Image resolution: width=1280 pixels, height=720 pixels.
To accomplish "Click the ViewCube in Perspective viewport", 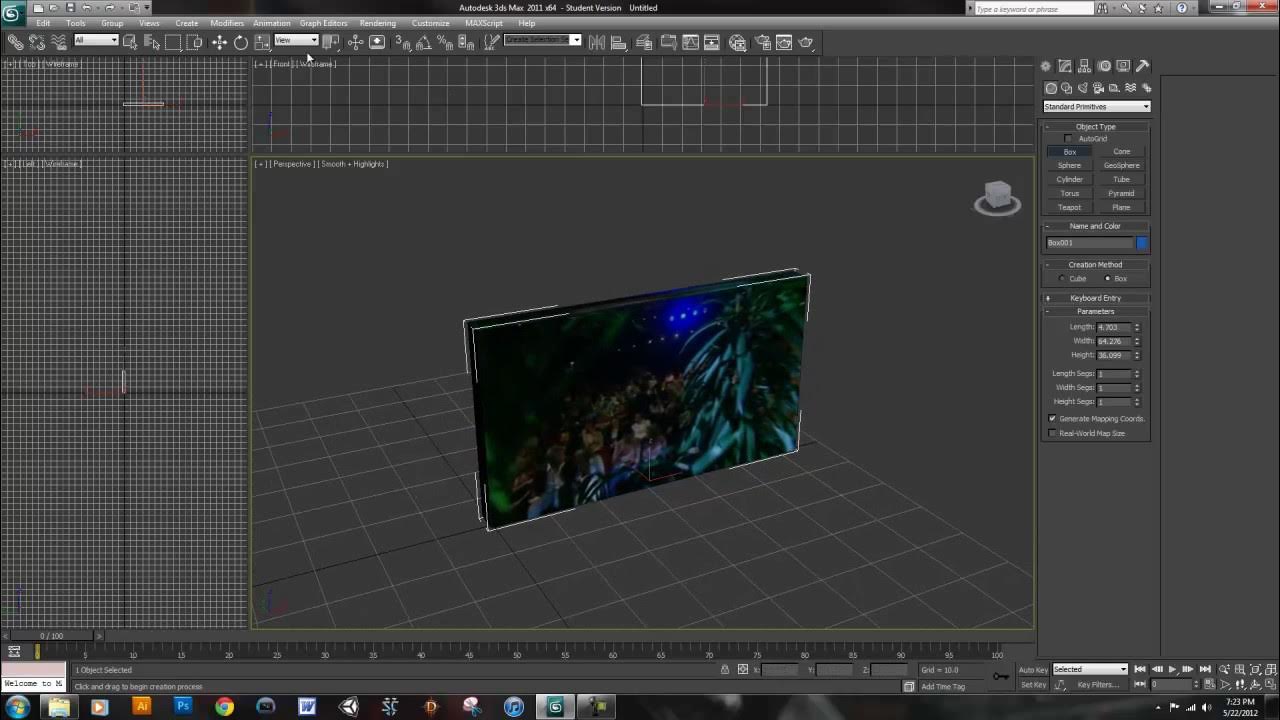I will (997, 196).
